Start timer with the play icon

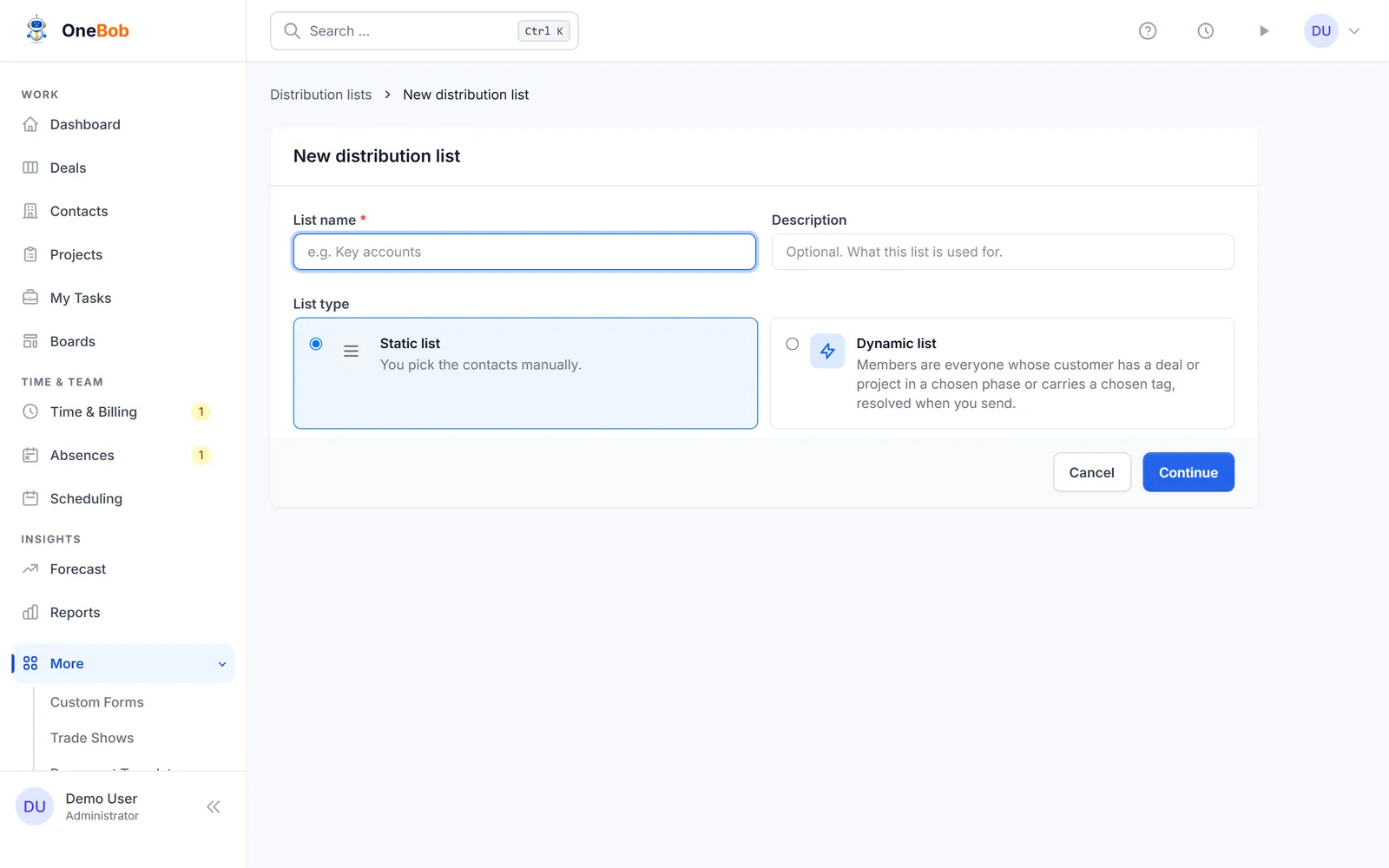coord(1264,31)
